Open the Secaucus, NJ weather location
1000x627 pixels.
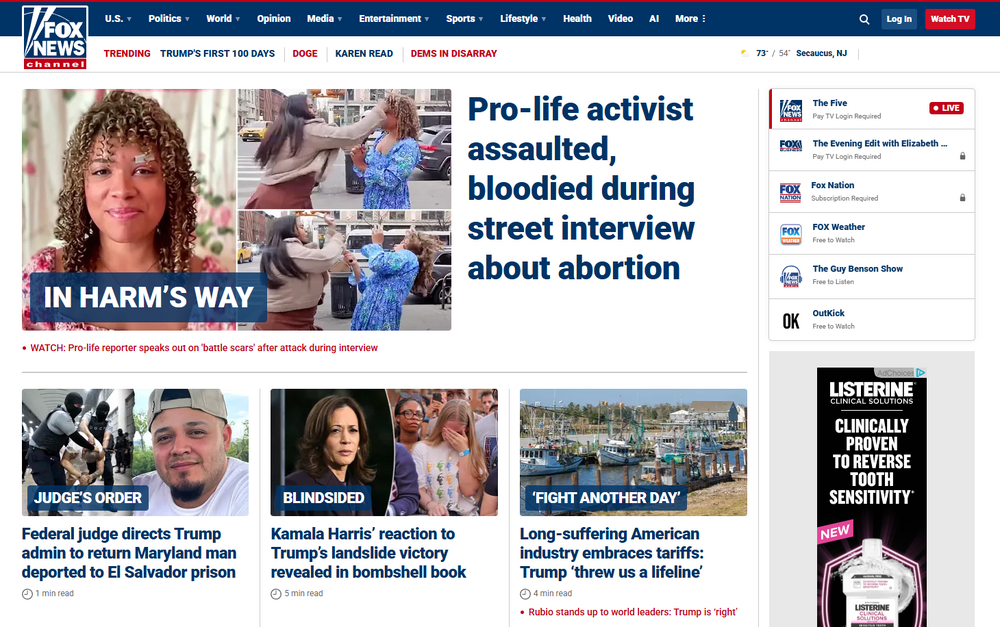[x=821, y=54]
